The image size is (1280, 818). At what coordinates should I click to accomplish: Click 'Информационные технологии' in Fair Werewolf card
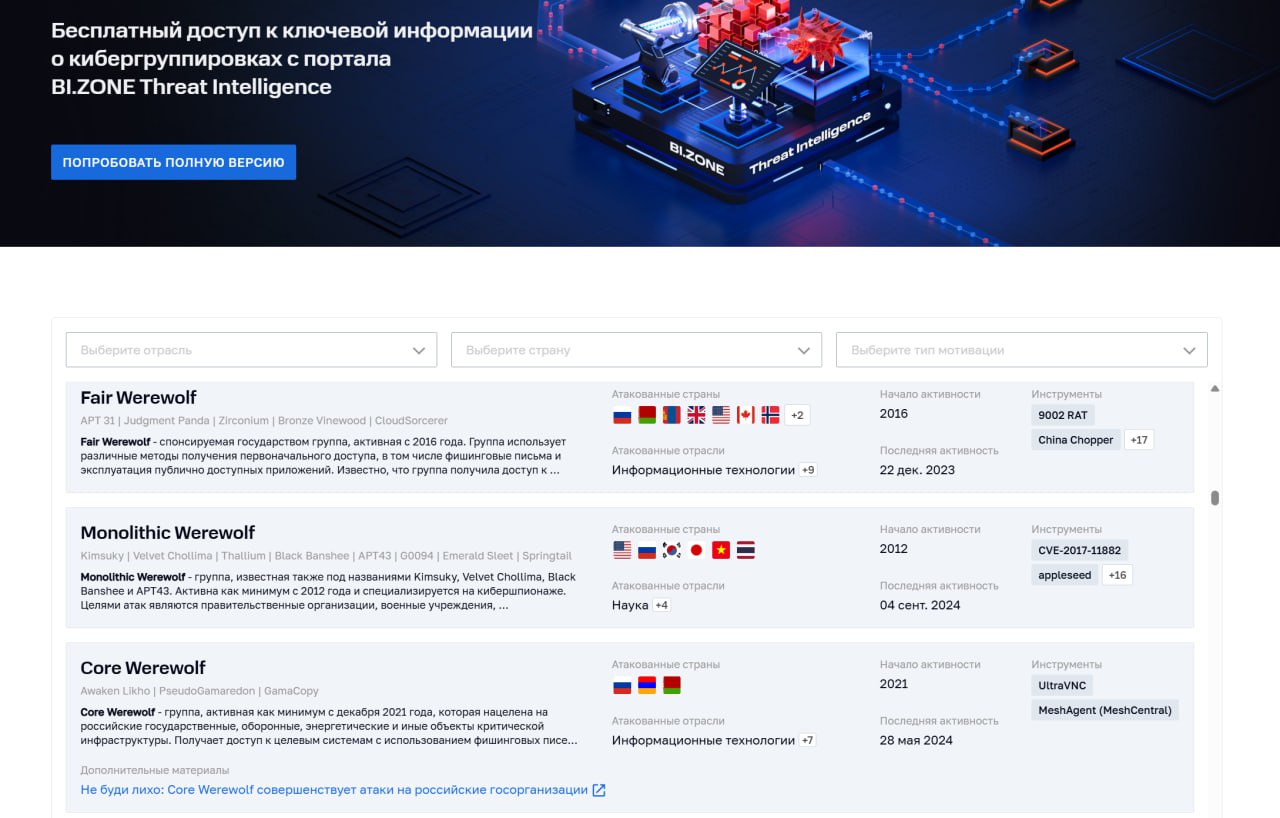pos(704,470)
